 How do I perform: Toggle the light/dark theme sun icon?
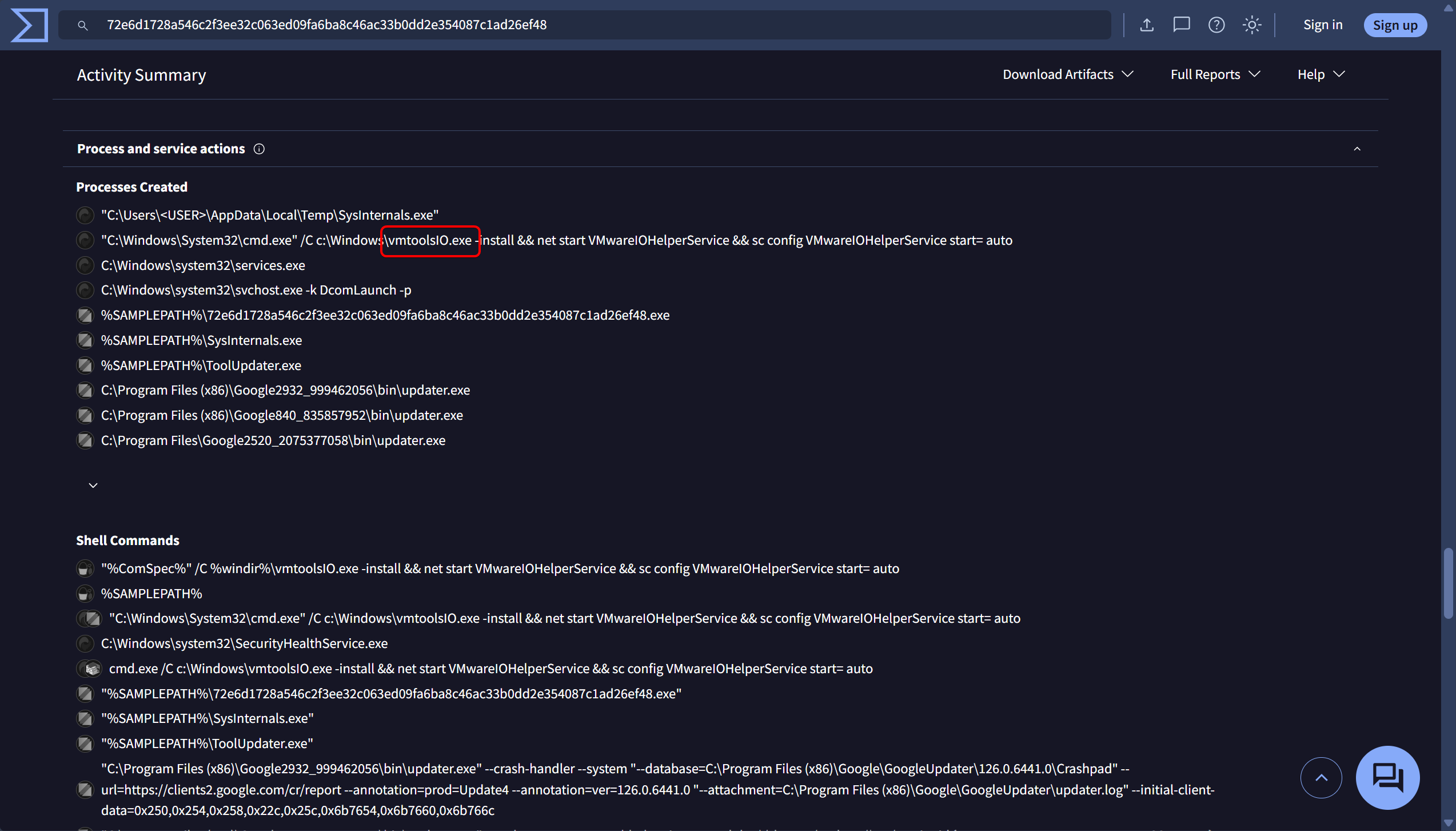pyautogui.click(x=1252, y=25)
